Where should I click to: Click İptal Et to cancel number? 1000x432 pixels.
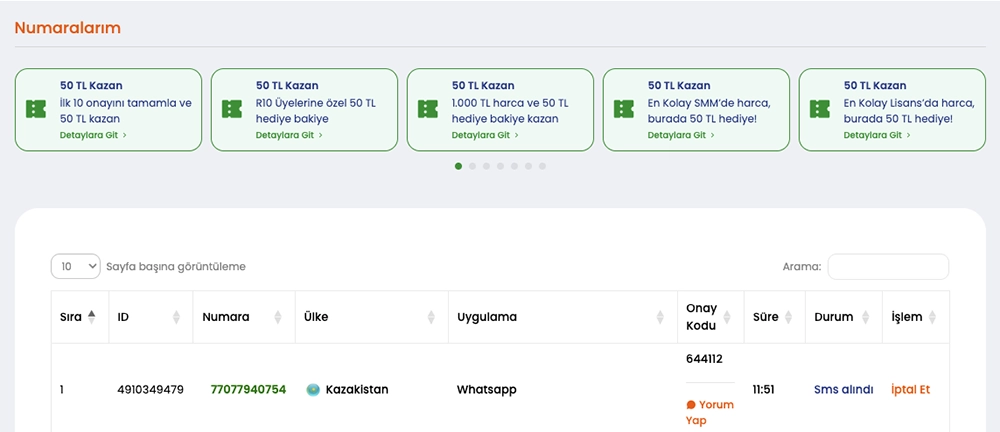click(910, 390)
